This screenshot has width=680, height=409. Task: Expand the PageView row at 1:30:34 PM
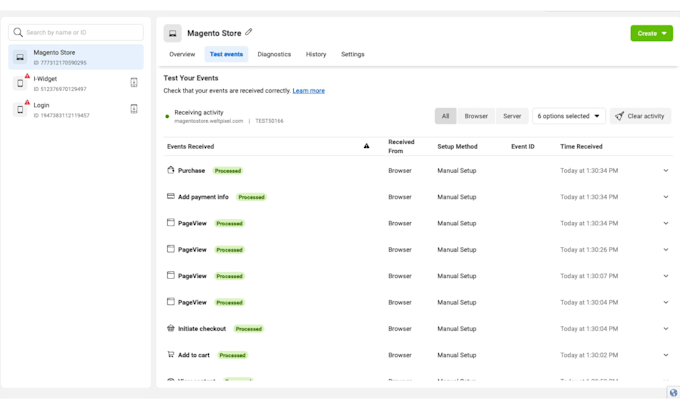click(x=666, y=223)
